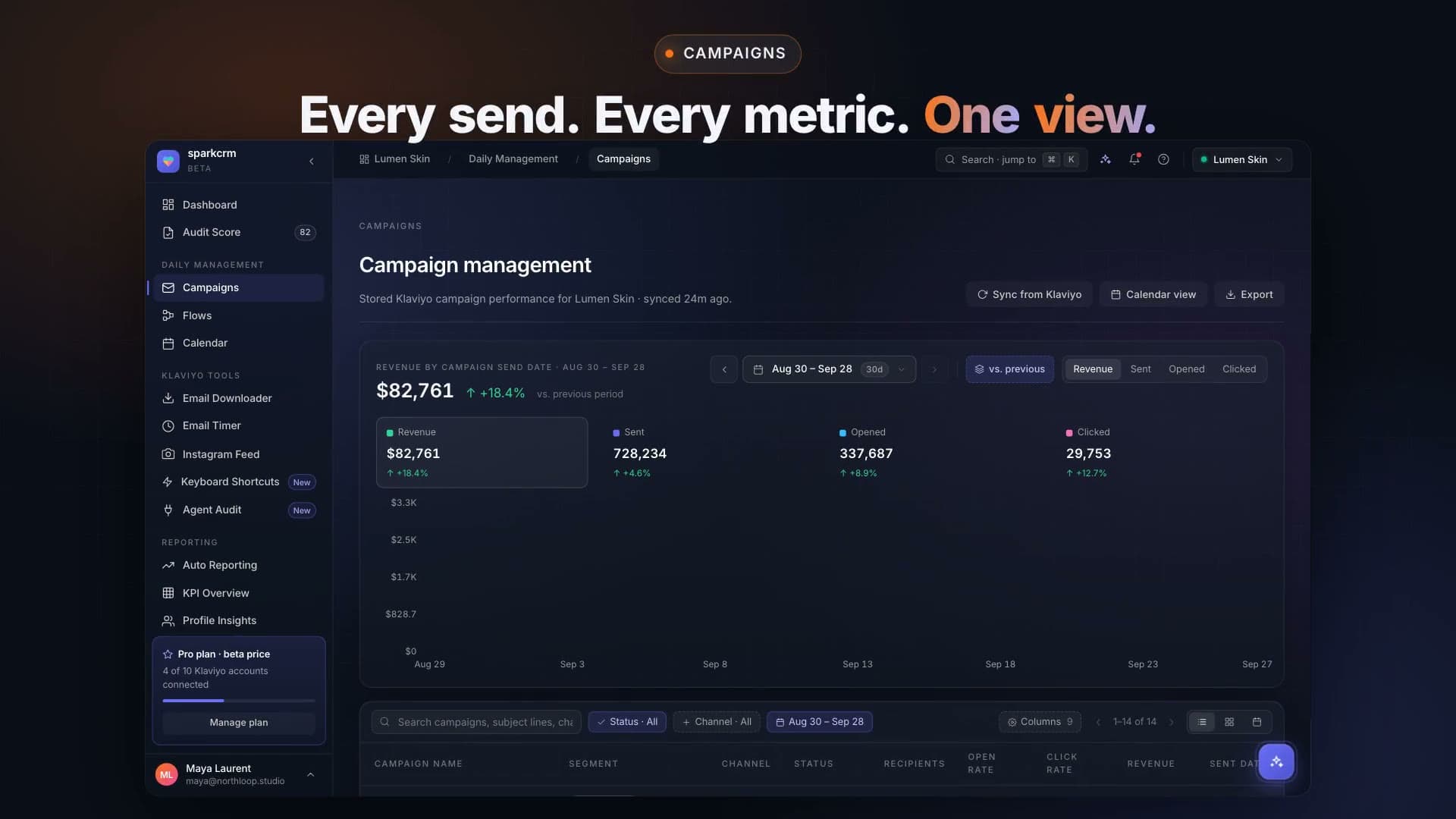Go to previous date range

[724, 369]
